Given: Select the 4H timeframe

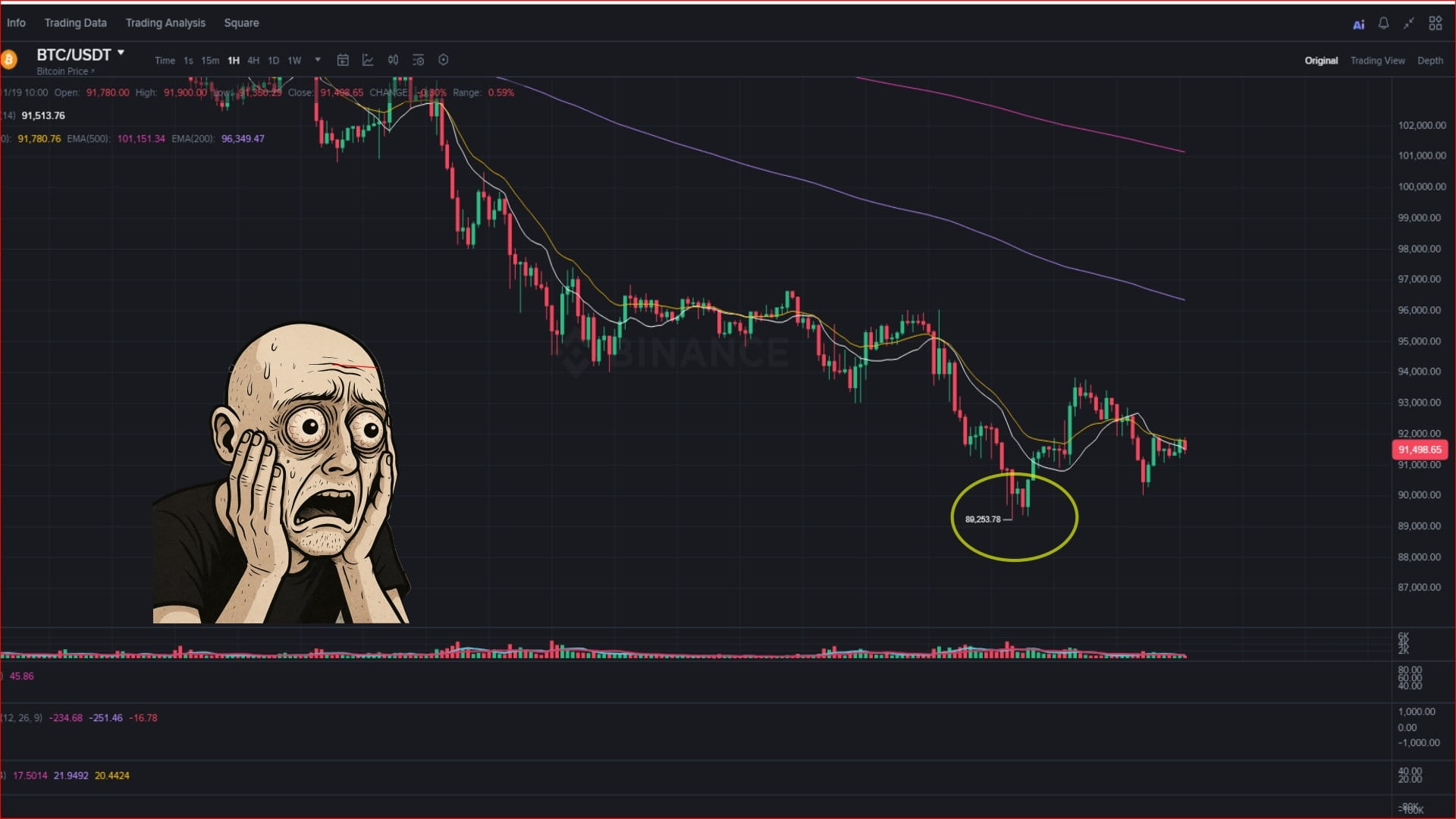Looking at the screenshot, I should point(253,61).
